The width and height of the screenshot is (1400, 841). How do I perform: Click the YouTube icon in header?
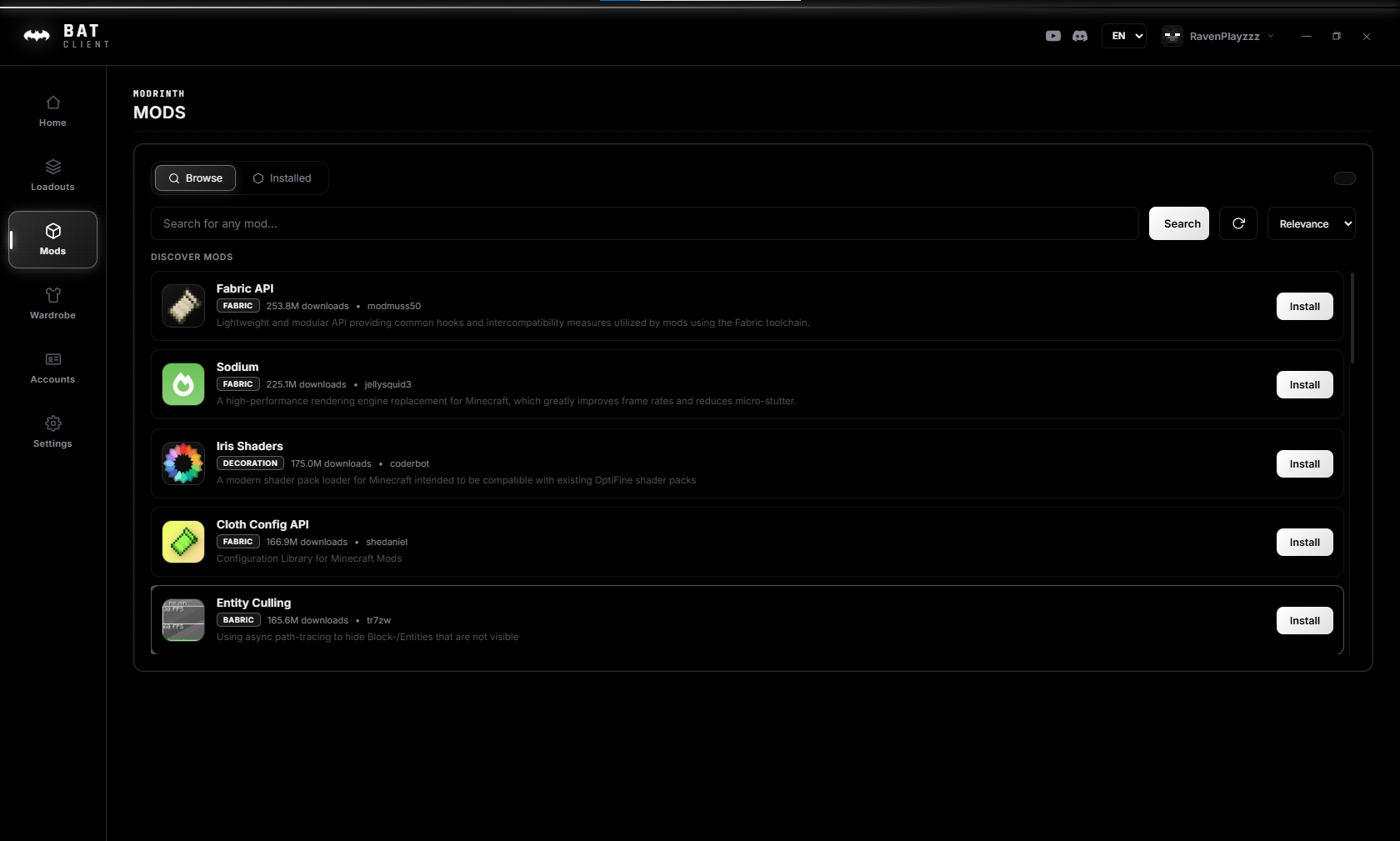1053,36
